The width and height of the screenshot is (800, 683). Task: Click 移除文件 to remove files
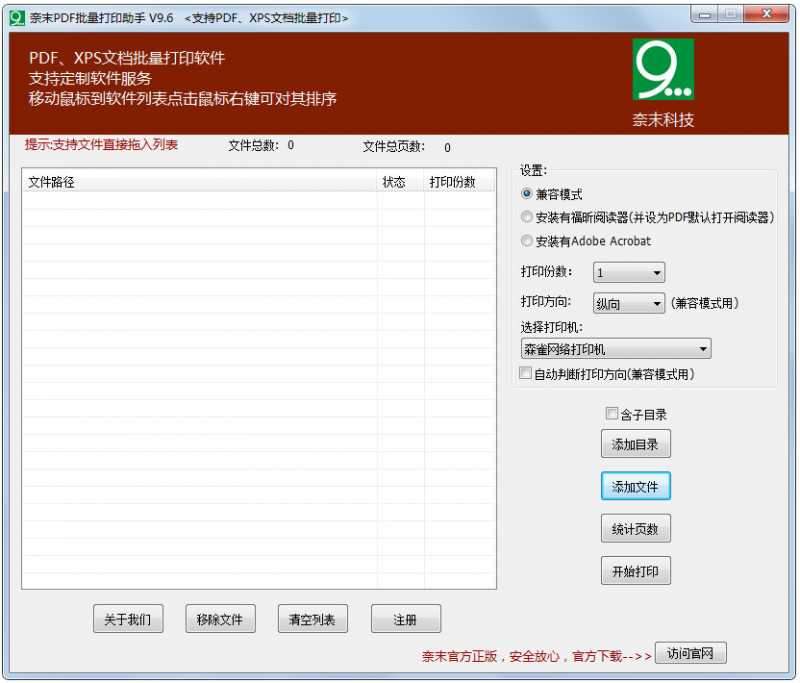coord(220,618)
